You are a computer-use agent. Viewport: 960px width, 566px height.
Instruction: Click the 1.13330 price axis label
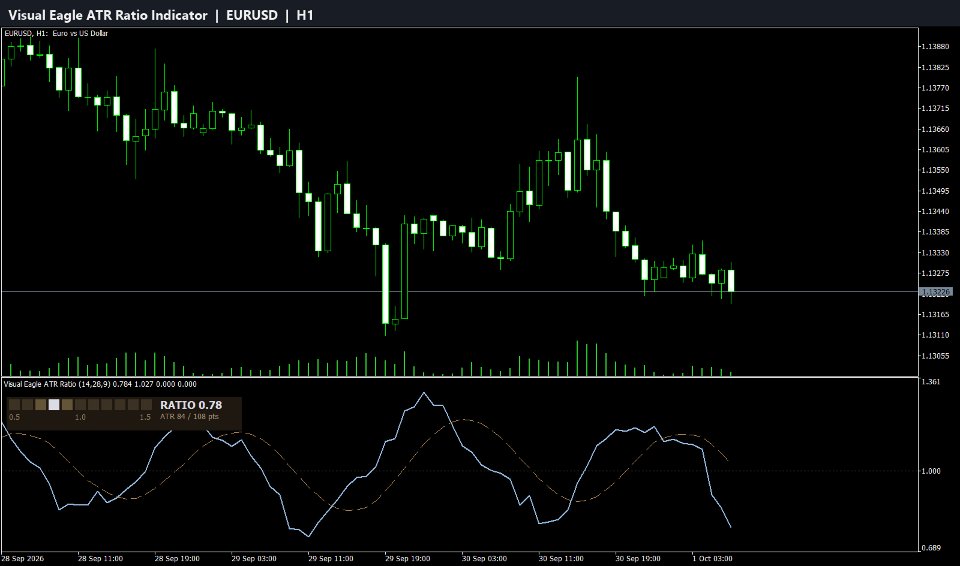(936, 252)
